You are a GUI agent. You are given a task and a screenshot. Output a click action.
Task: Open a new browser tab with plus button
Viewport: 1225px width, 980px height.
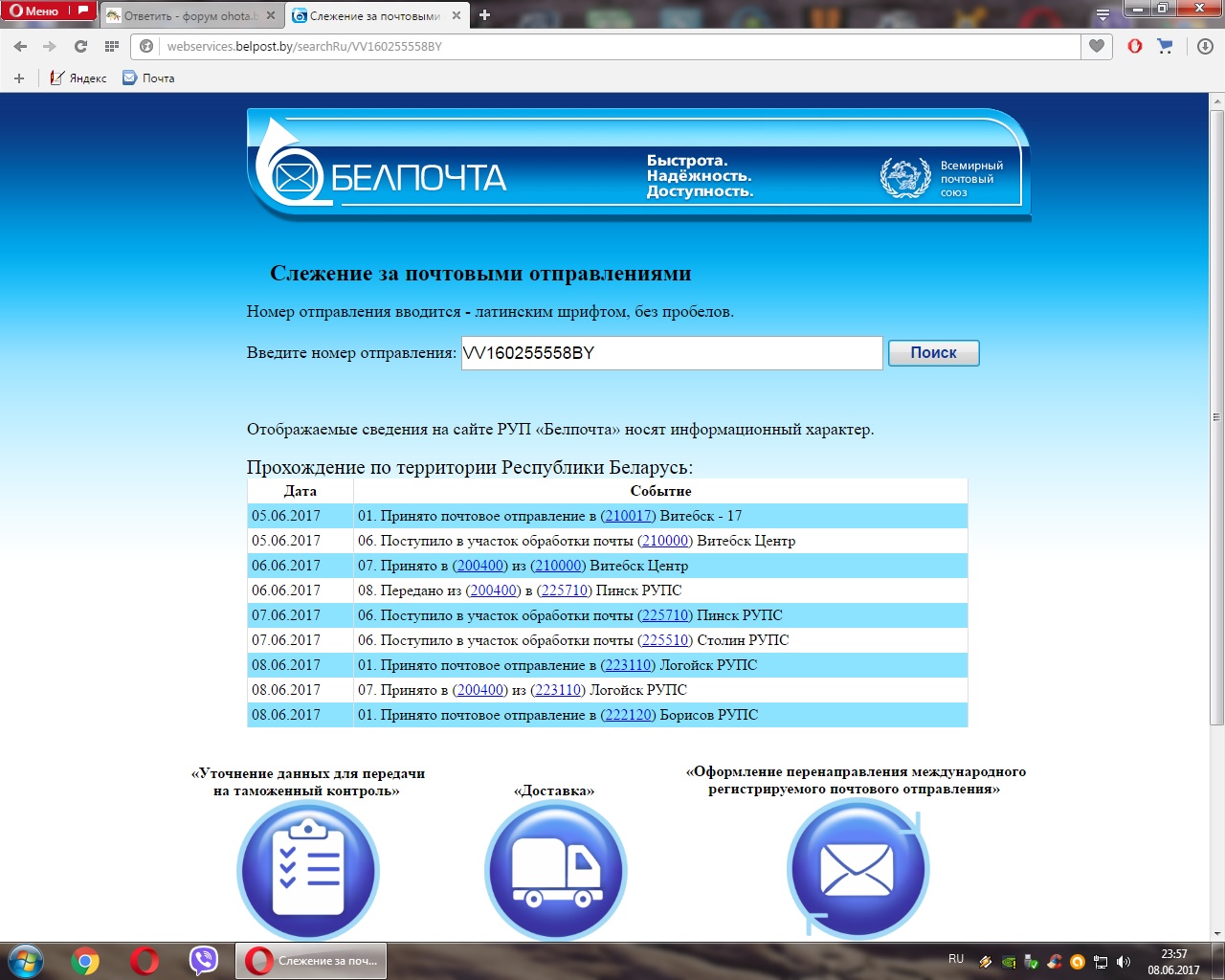(x=484, y=15)
